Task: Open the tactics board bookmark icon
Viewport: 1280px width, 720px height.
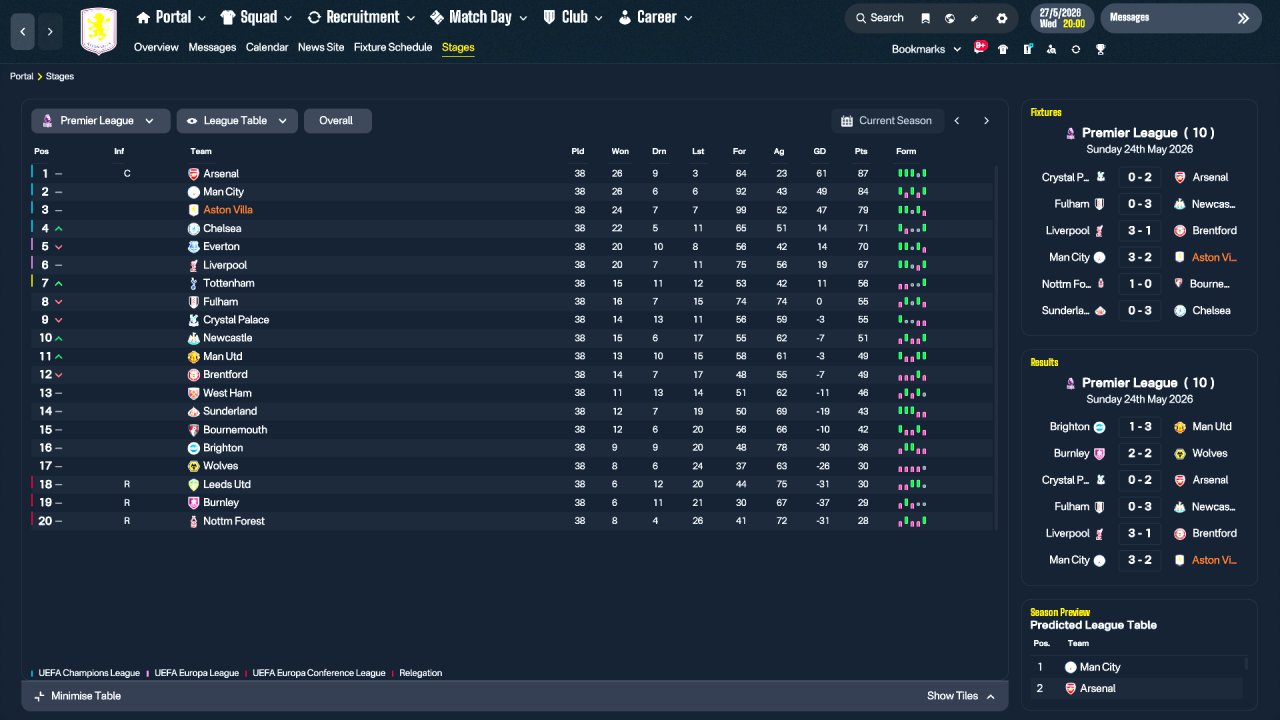Action: (1027, 49)
